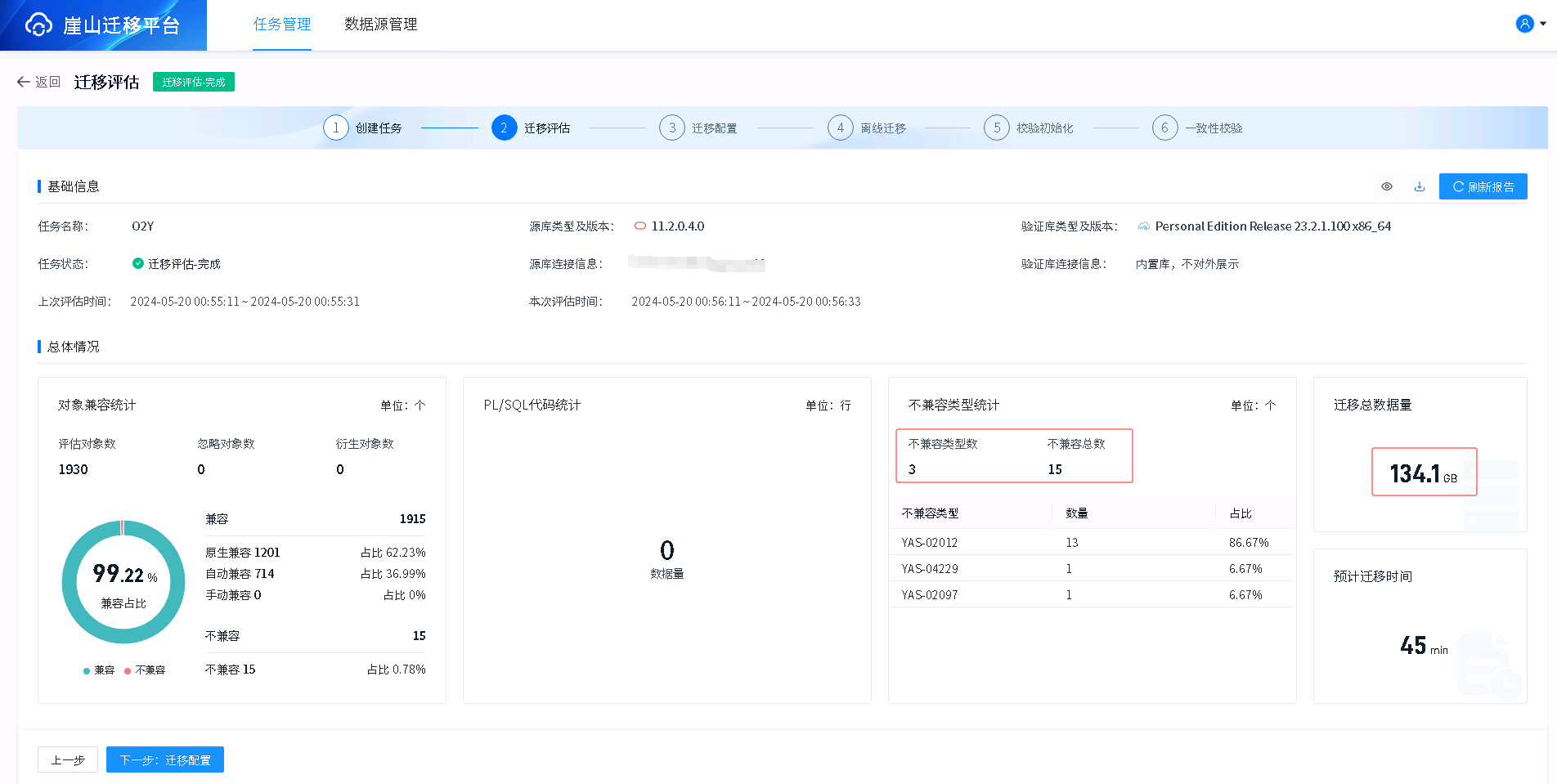Viewport: 1557px width, 784px height.
Task: Open the user avatar icon menu
Action: pos(1524,24)
